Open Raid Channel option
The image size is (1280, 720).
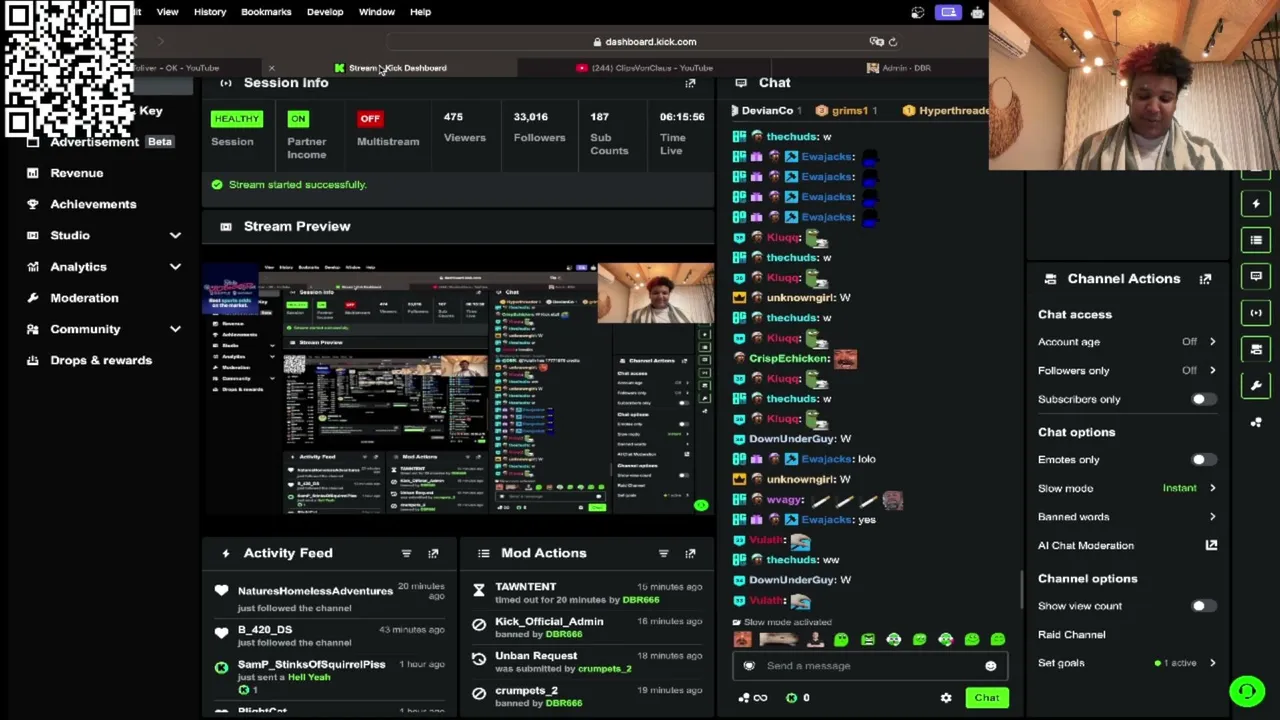[x=1072, y=635]
